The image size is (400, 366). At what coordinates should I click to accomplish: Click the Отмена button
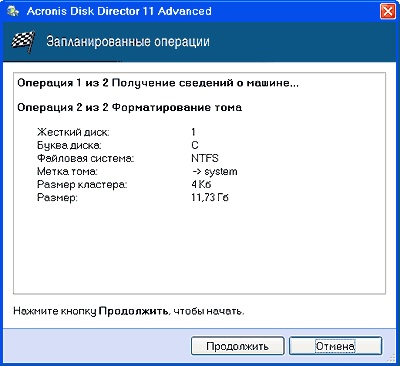pyautogui.click(x=335, y=346)
